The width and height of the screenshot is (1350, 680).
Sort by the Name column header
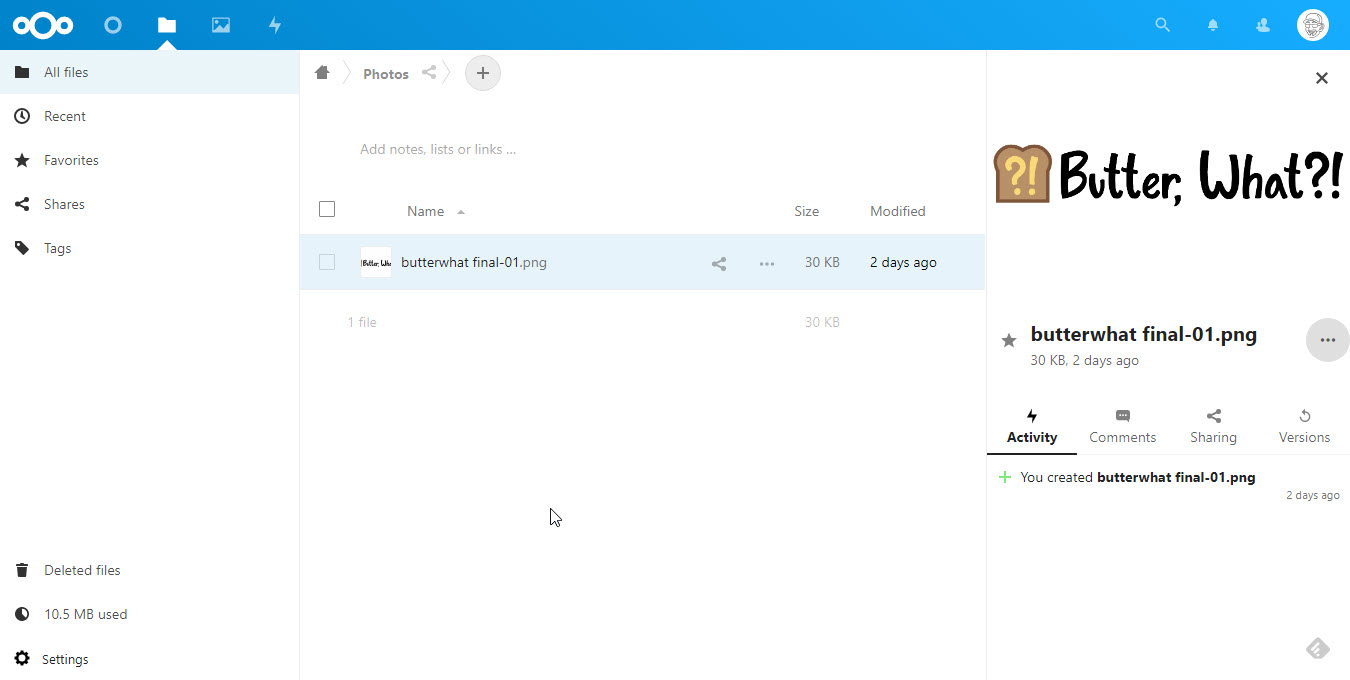(425, 211)
